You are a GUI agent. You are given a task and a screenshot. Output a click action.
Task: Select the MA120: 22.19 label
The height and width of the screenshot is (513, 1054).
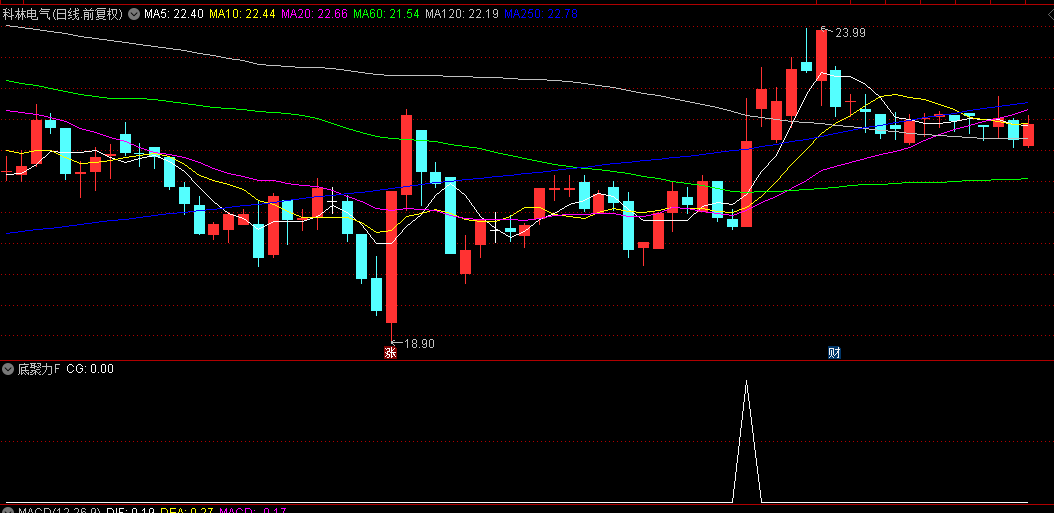[462, 13]
